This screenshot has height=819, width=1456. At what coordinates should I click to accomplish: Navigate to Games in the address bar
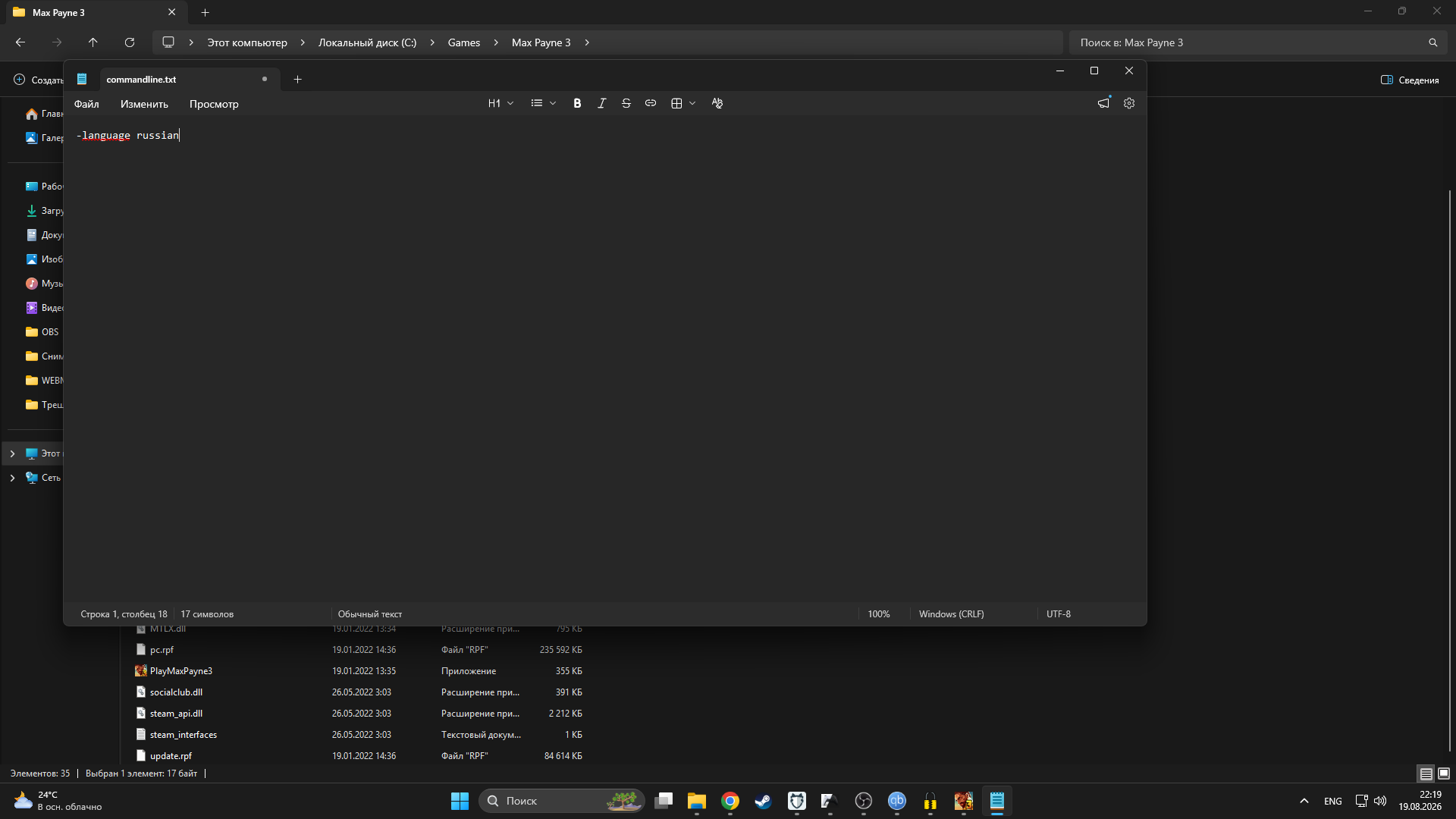click(464, 42)
